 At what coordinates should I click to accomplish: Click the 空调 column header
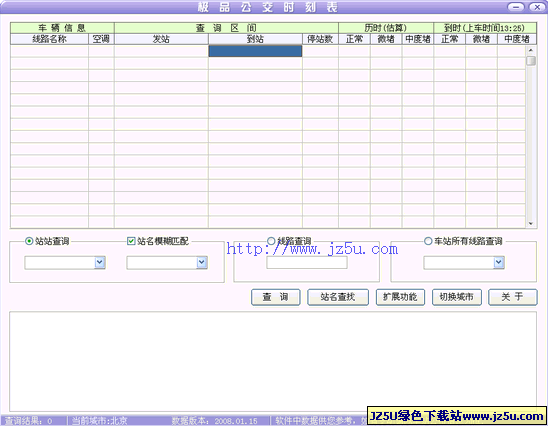pyautogui.click(x=101, y=39)
